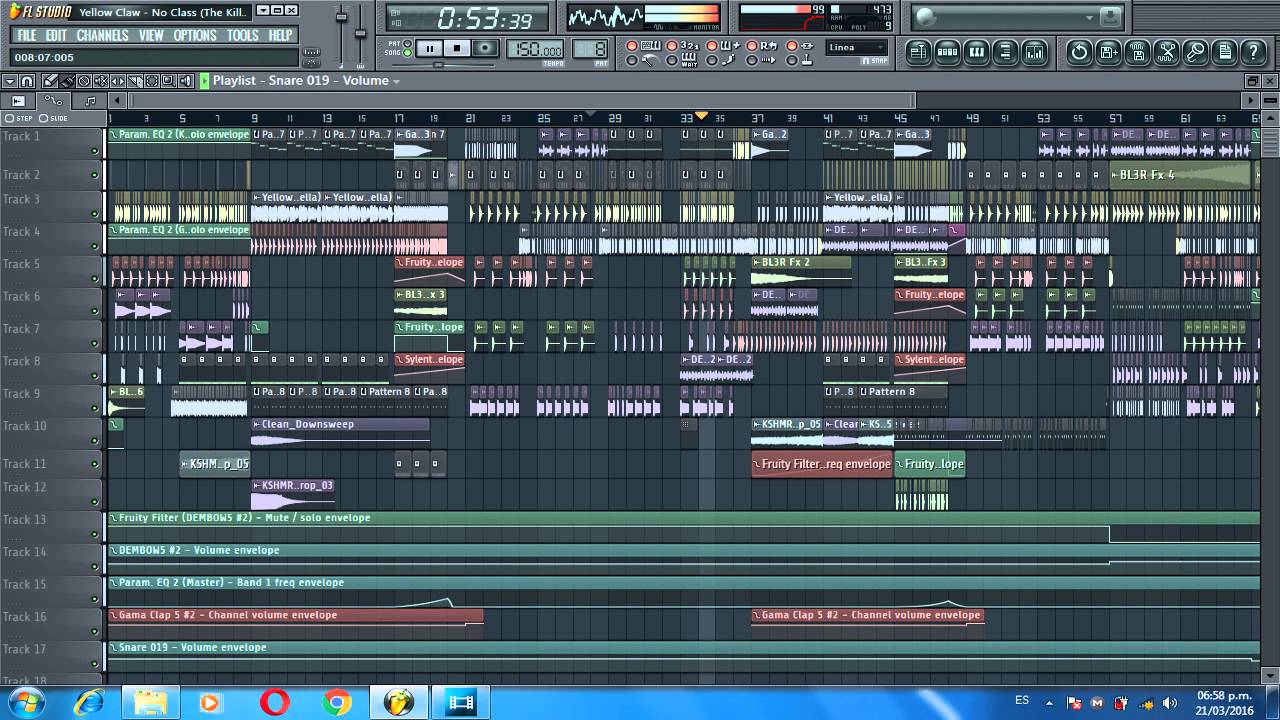Select the Mute tool in playlist toolbar
1280x720 pixels.
pyautogui.click(x=101, y=81)
